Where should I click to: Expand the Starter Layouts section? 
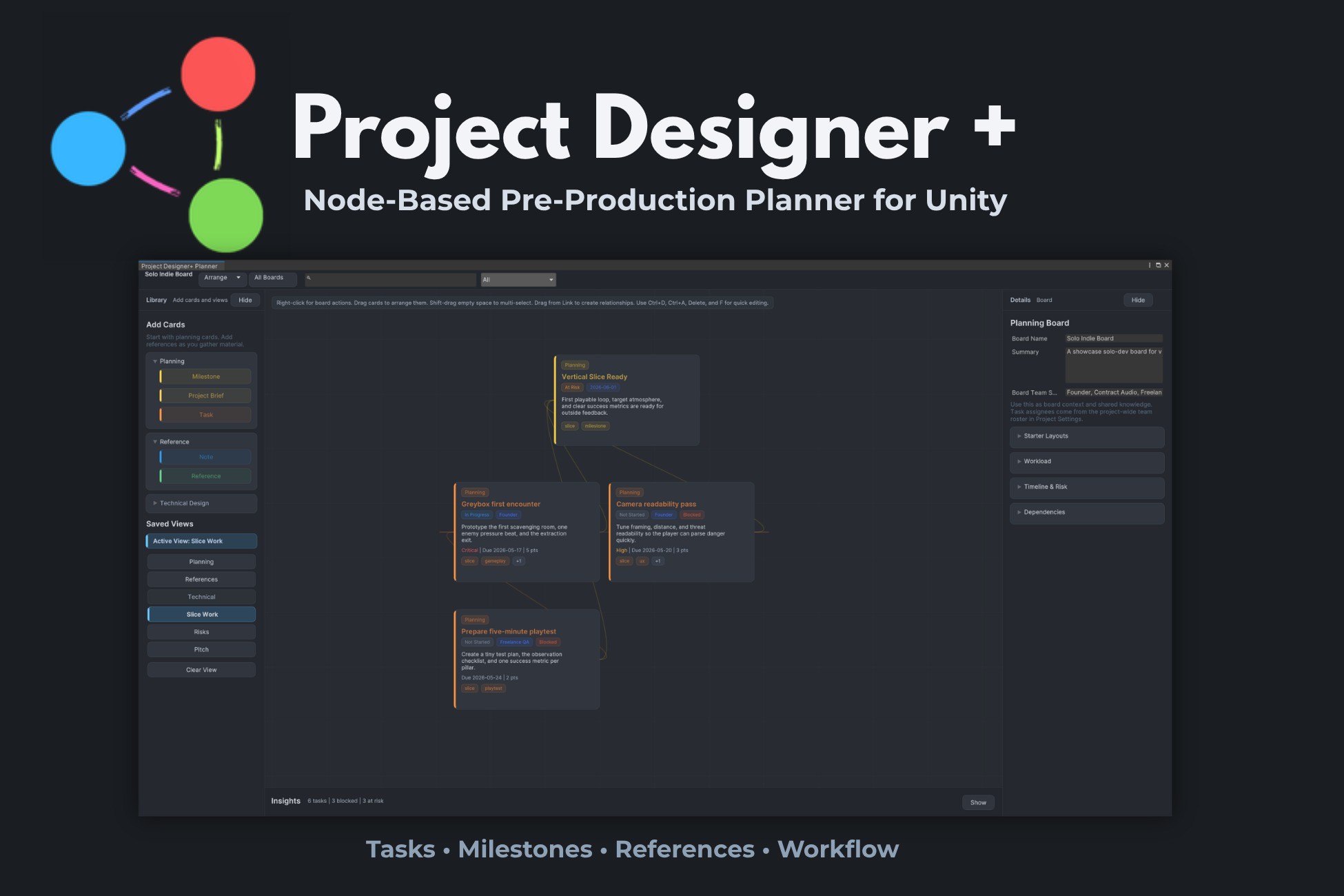pyautogui.click(x=1087, y=436)
